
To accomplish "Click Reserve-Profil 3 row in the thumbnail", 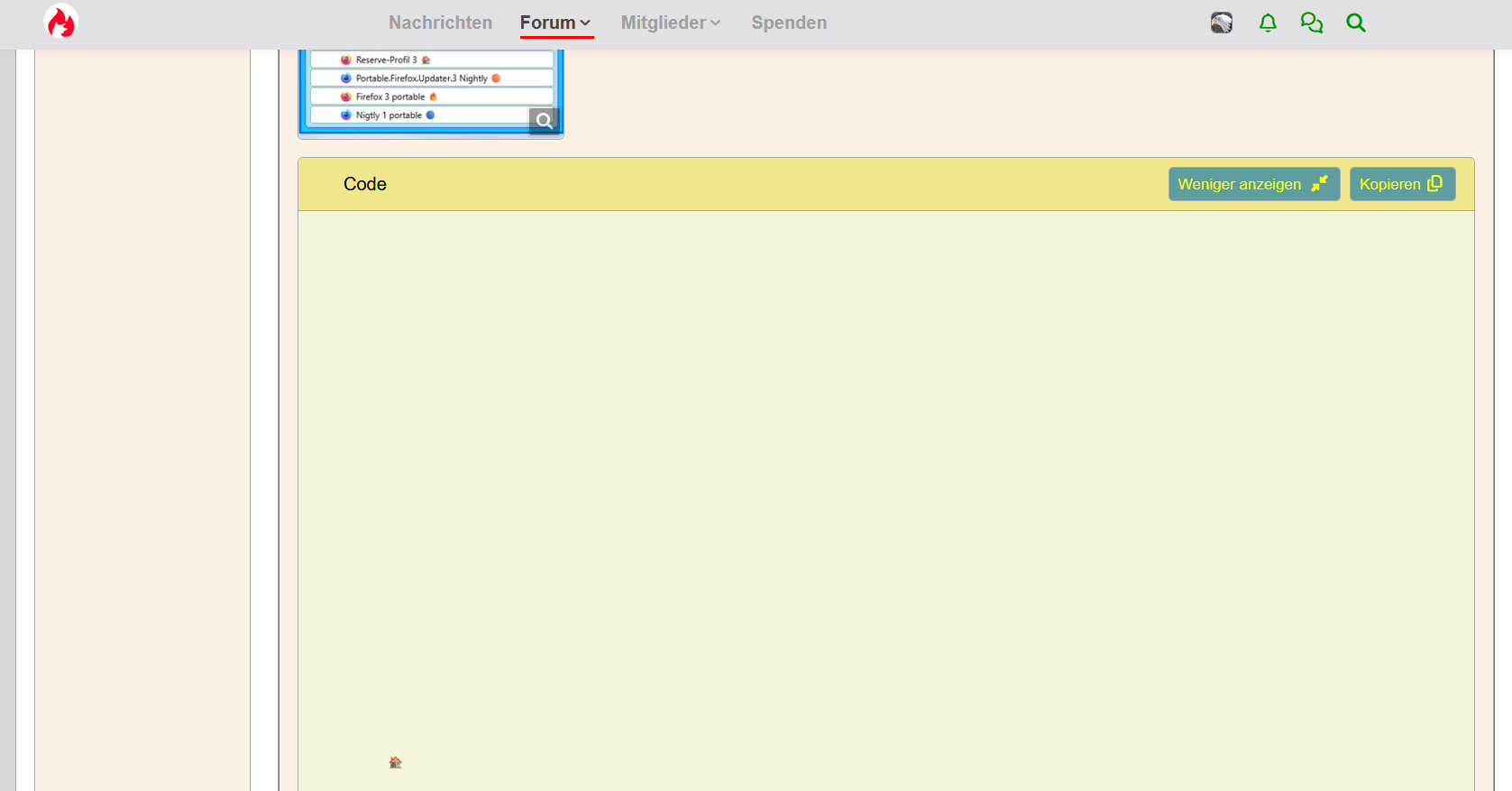I will point(432,60).
